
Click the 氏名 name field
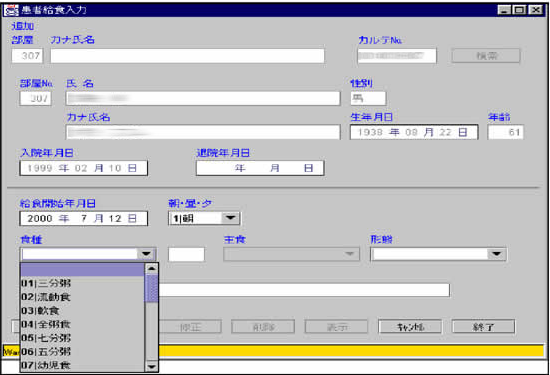click(203, 98)
